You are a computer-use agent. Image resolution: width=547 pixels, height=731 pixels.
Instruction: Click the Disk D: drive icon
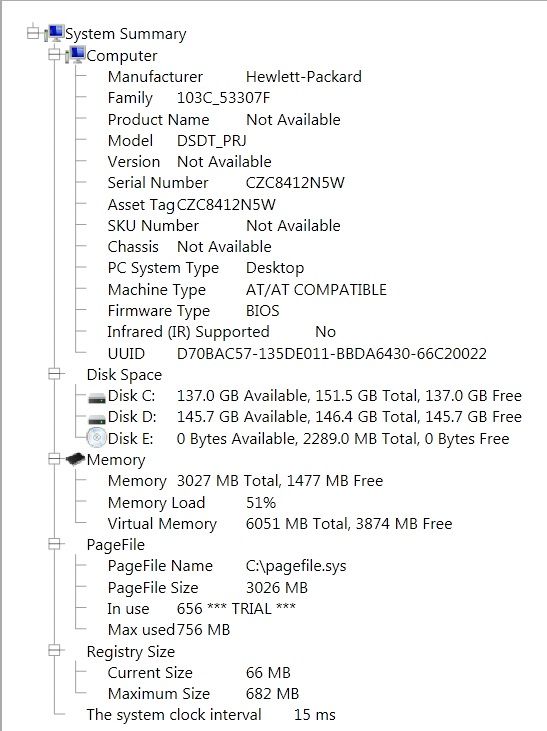tap(97, 419)
